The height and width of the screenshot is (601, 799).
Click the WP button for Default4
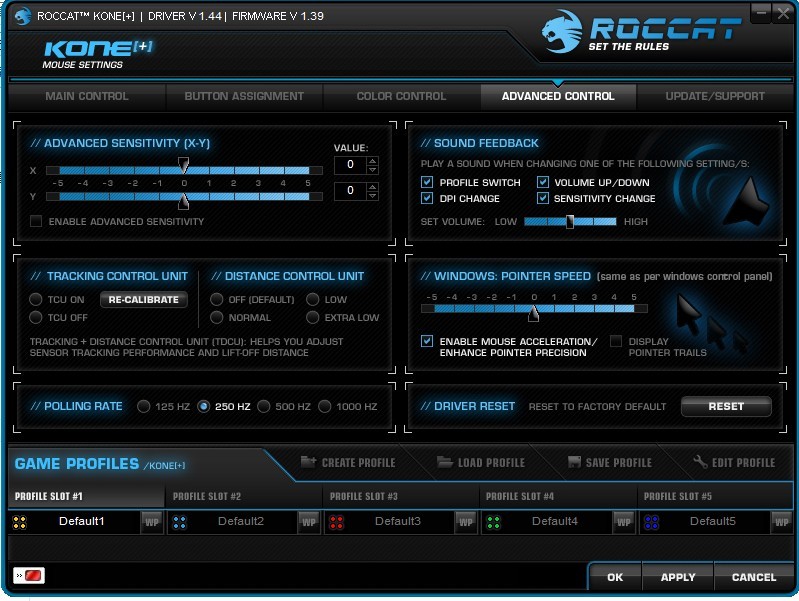tap(624, 522)
